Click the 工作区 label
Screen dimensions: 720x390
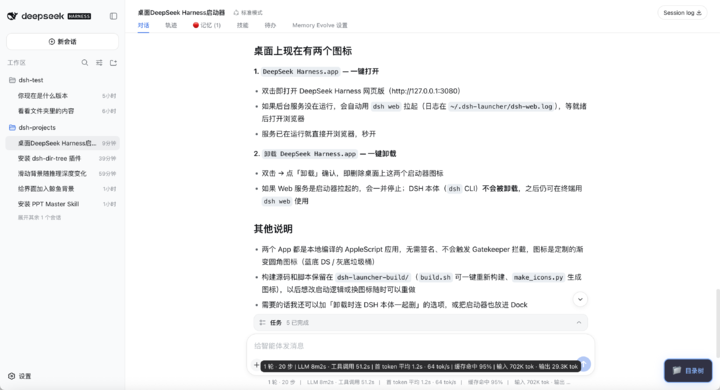click(17, 62)
